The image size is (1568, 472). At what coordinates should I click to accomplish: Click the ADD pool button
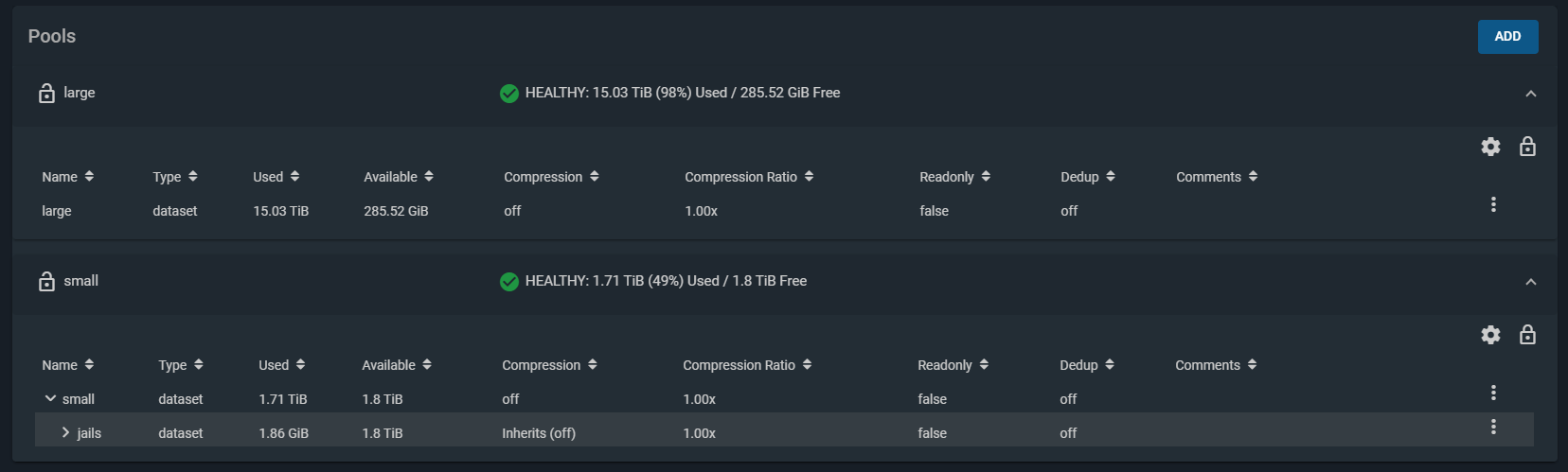coord(1508,37)
